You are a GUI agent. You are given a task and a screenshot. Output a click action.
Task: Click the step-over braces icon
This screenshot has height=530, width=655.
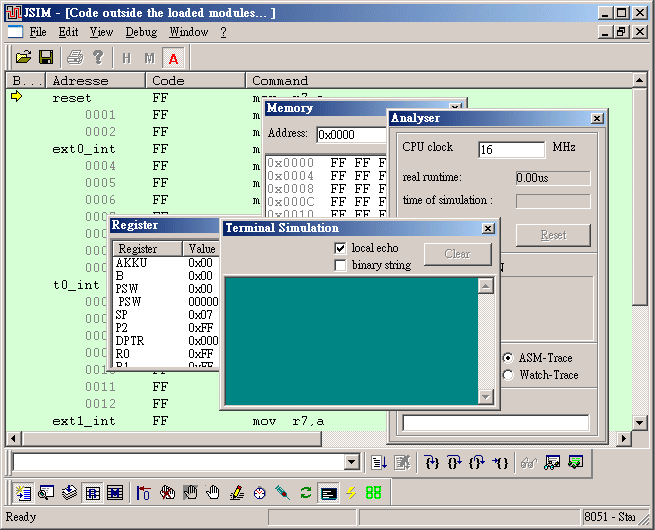pos(454,463)
